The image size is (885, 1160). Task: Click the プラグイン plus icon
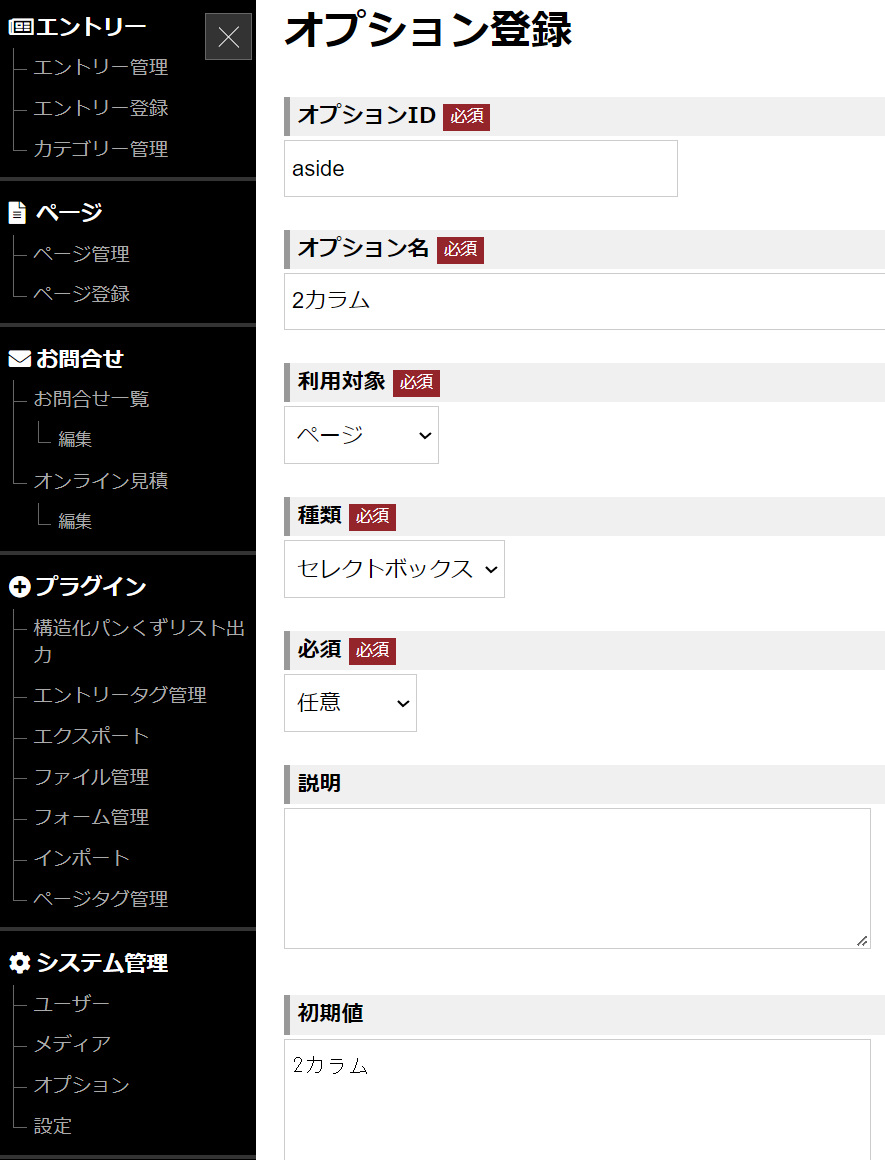(x=19, y=585)
